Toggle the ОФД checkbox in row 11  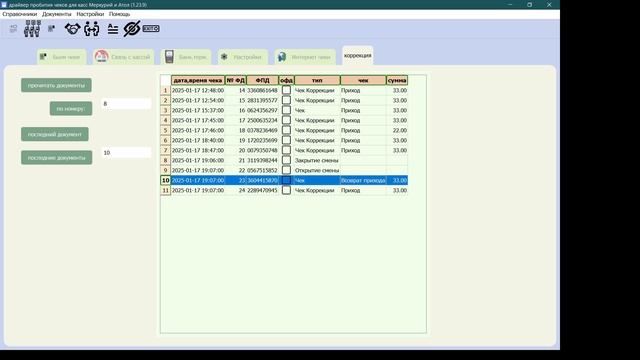pyautogui.click(x=287, y=190)
